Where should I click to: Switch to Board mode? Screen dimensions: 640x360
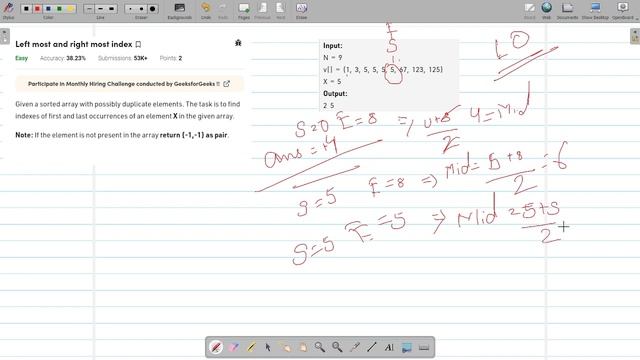pos(529,11)
